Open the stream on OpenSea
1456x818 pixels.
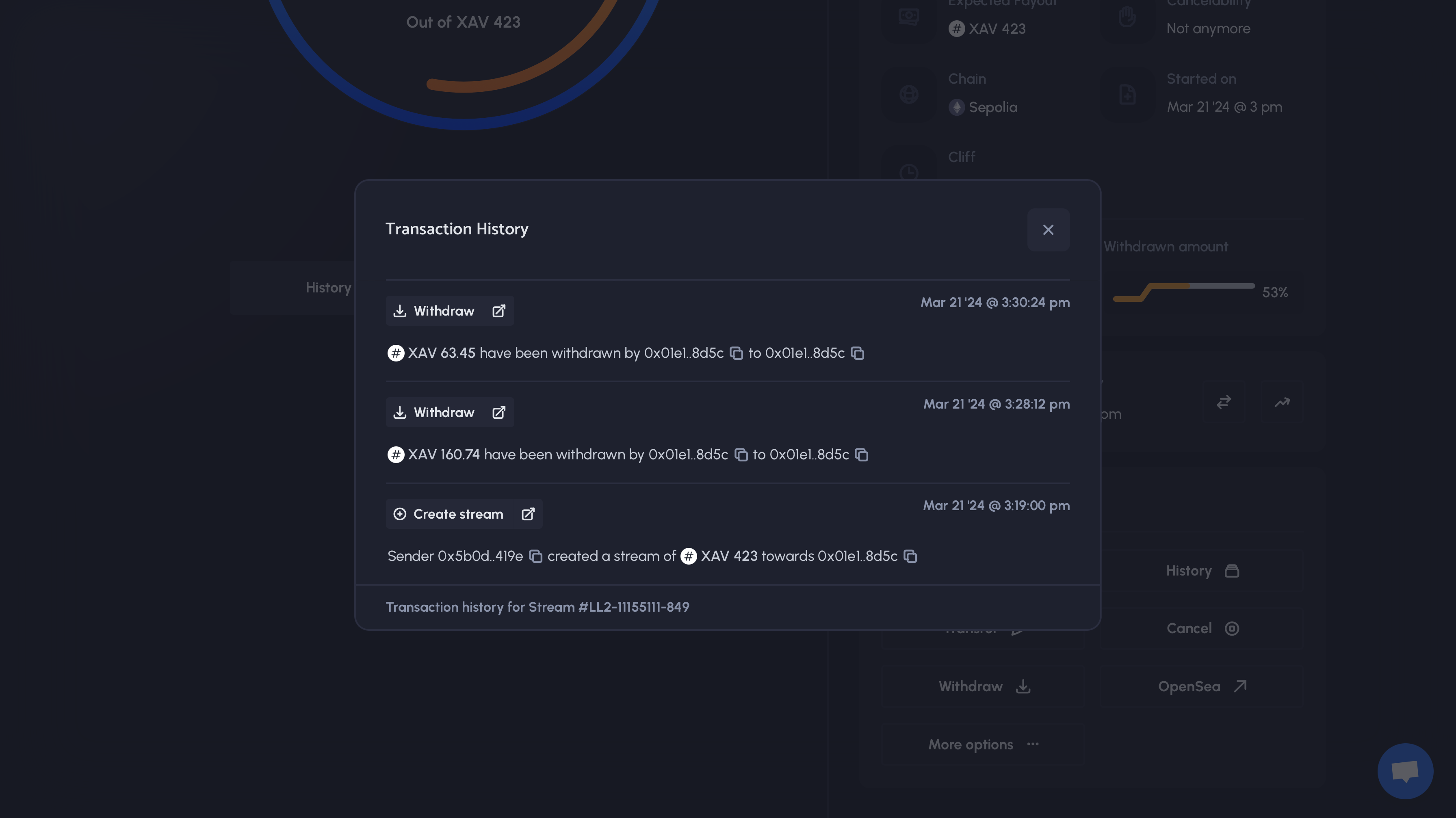tap(1202, 686)
